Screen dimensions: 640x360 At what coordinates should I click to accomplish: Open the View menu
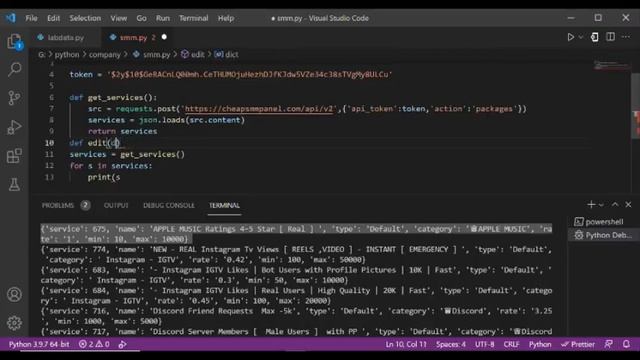pyautogui.click(x=118, y=18)
